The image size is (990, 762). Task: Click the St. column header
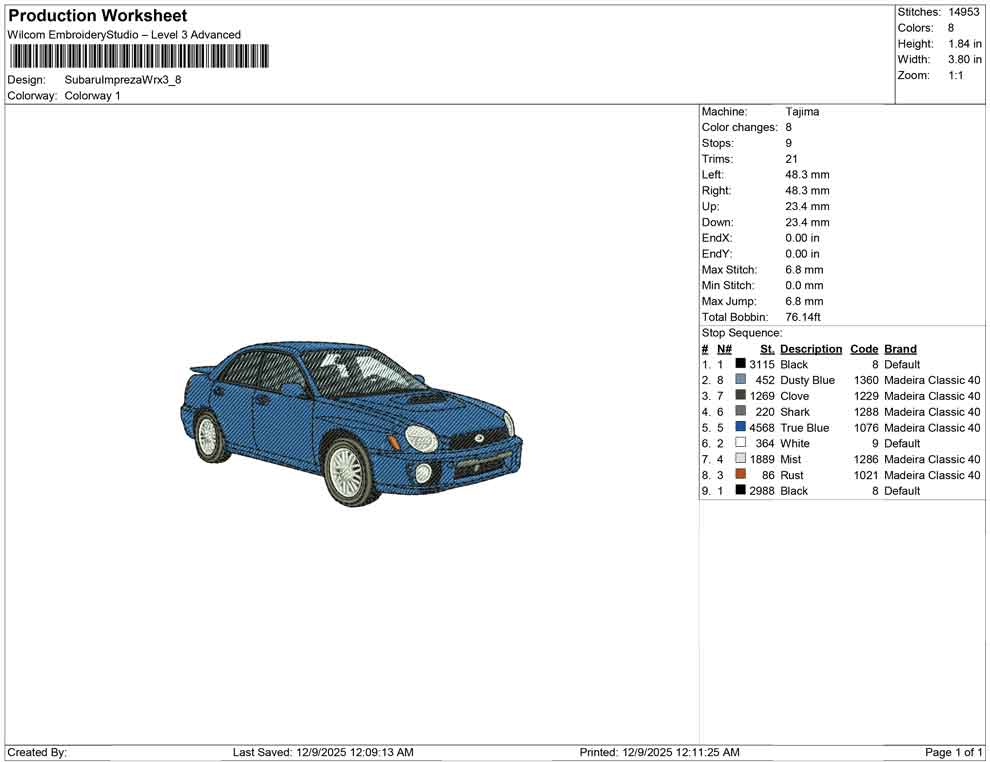pyautogui.click(x=766, y=348)
